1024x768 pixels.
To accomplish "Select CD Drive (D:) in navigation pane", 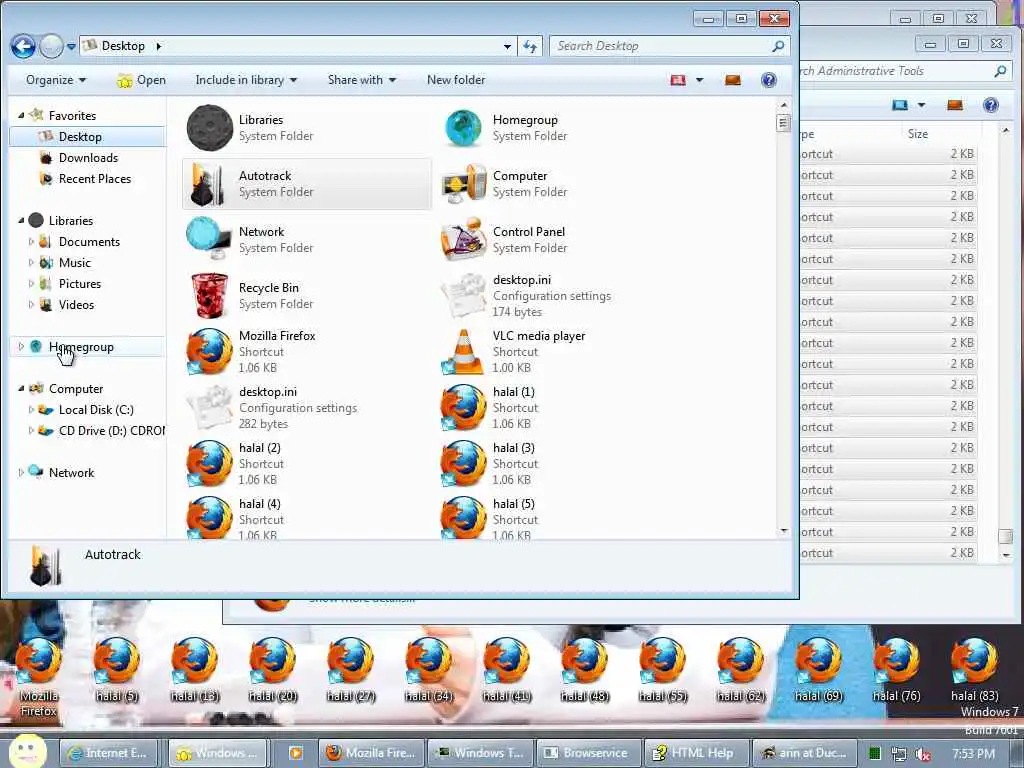I will tap(111, 430).
